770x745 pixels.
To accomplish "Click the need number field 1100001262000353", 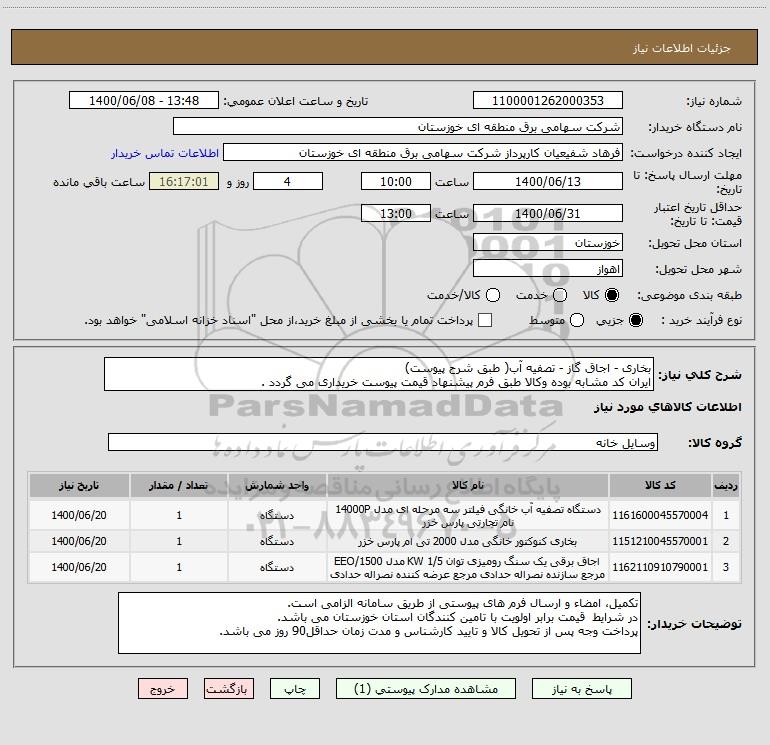I will tap(548, 101).
